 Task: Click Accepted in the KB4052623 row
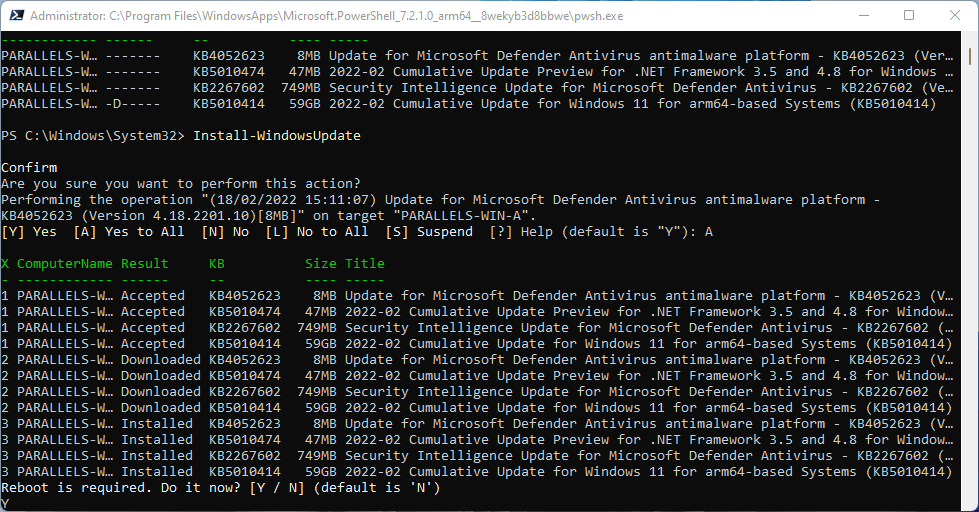tap(152, 295)
